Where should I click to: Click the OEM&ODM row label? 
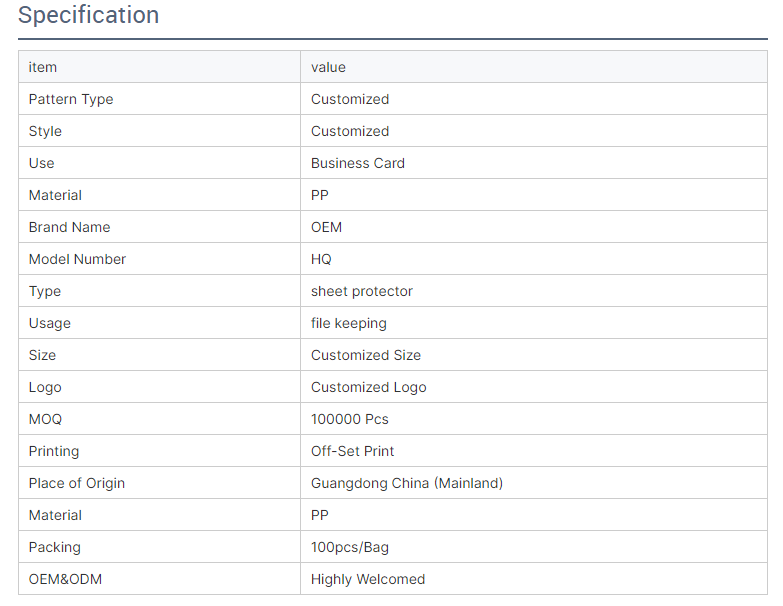click(65, 579)
